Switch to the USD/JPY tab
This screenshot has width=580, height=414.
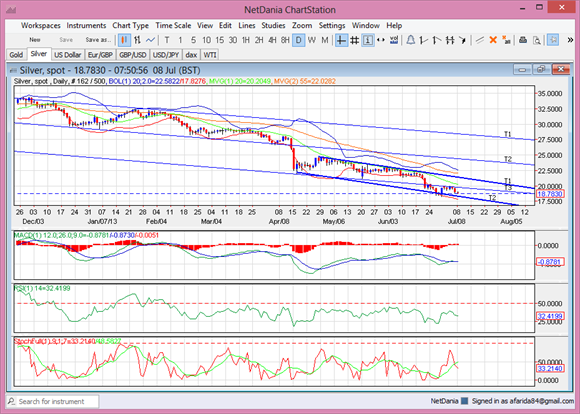pyautogui.click(x=166, y=55)
